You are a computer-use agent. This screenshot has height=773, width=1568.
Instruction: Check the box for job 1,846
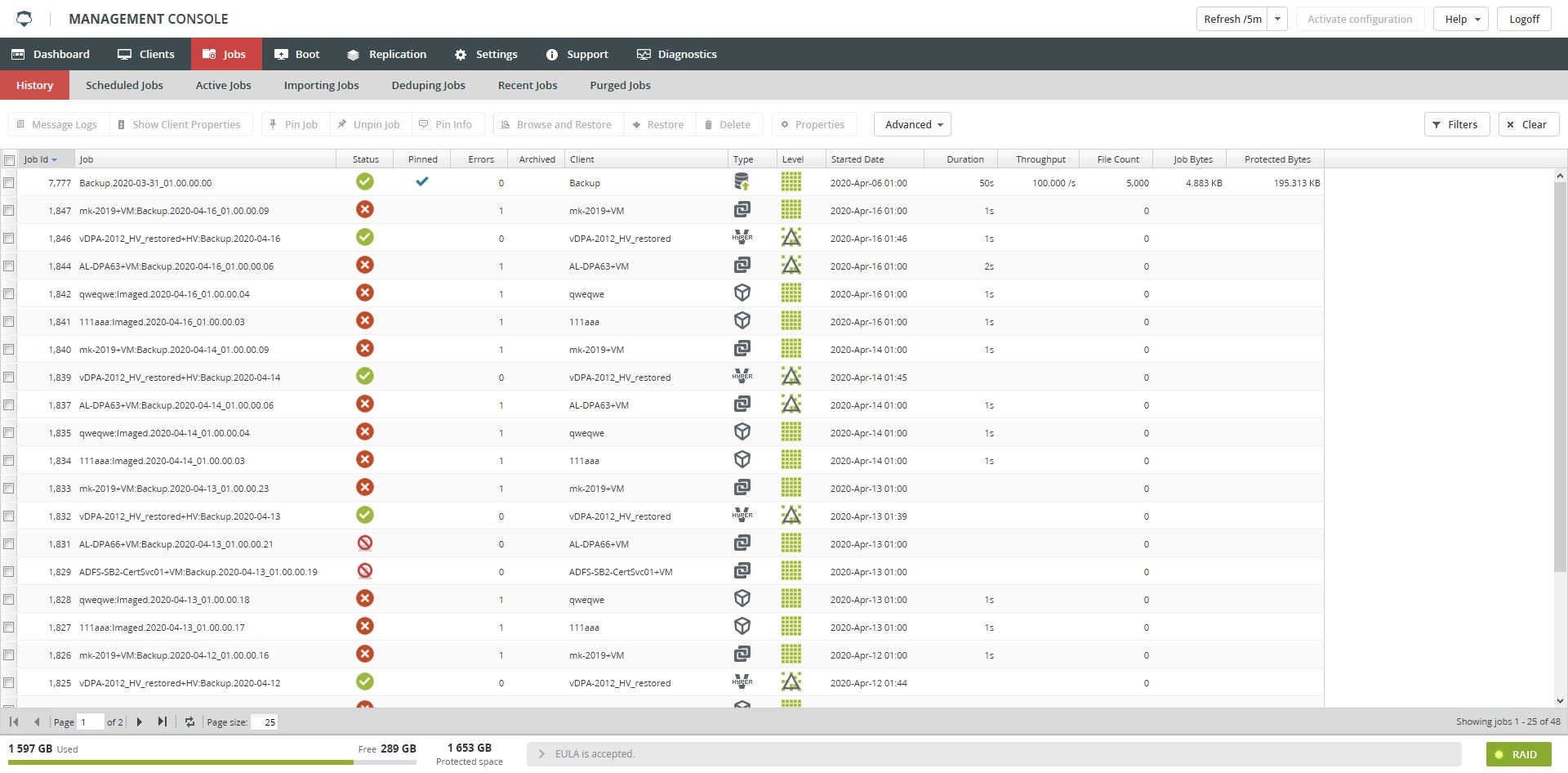click(9, 239)
